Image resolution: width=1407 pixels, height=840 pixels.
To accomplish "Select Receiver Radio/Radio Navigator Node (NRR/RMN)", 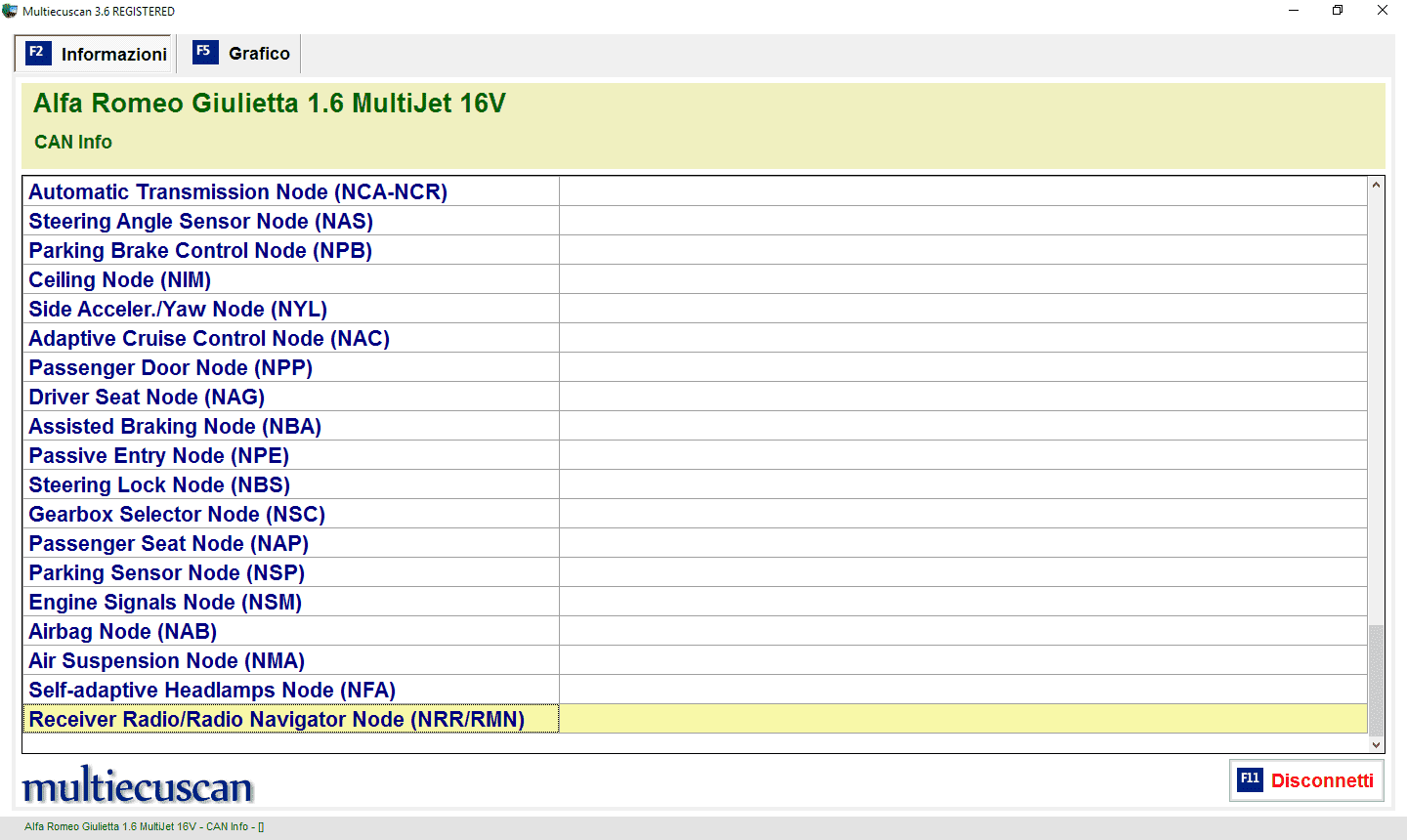I will (x=695, y=719).
